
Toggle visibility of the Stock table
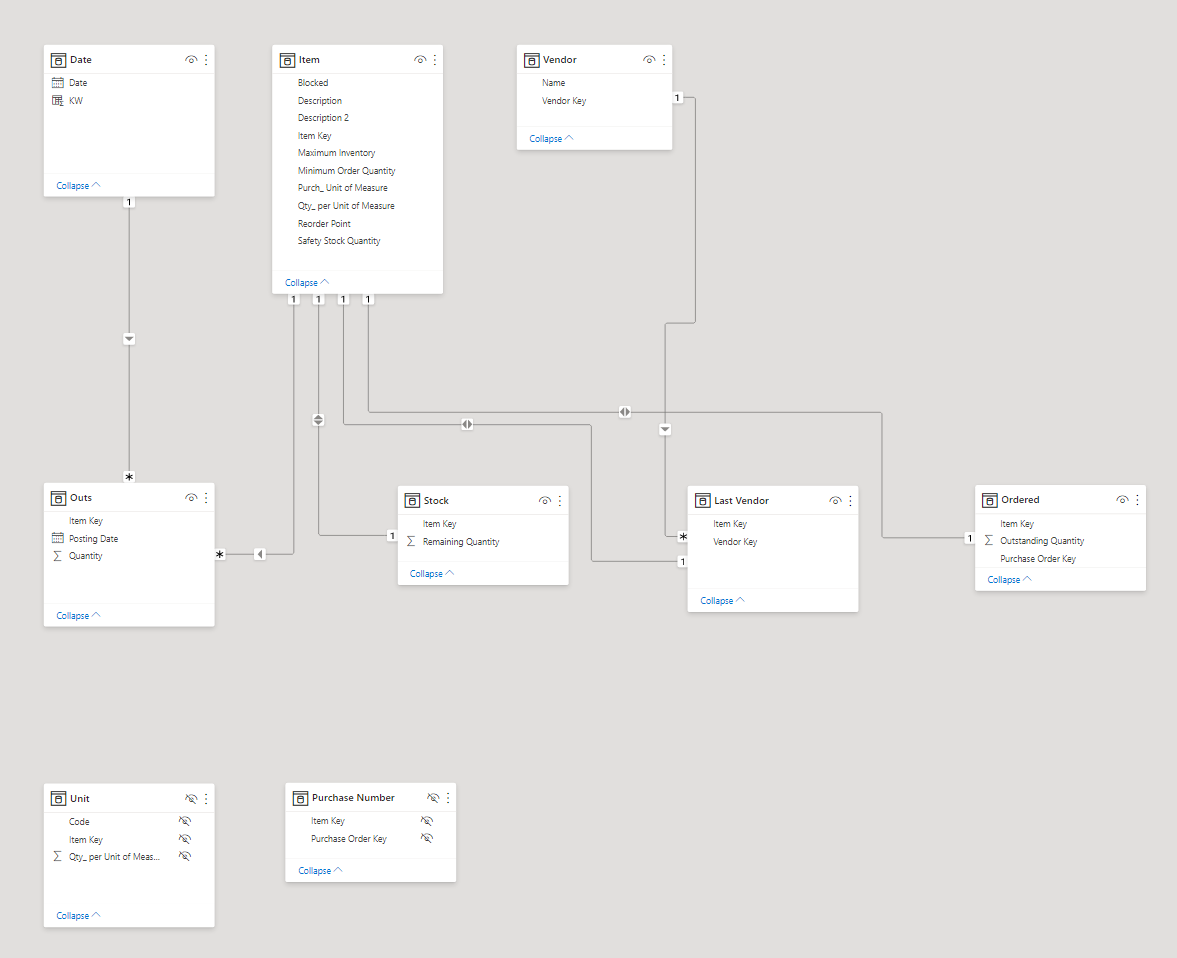545,501
